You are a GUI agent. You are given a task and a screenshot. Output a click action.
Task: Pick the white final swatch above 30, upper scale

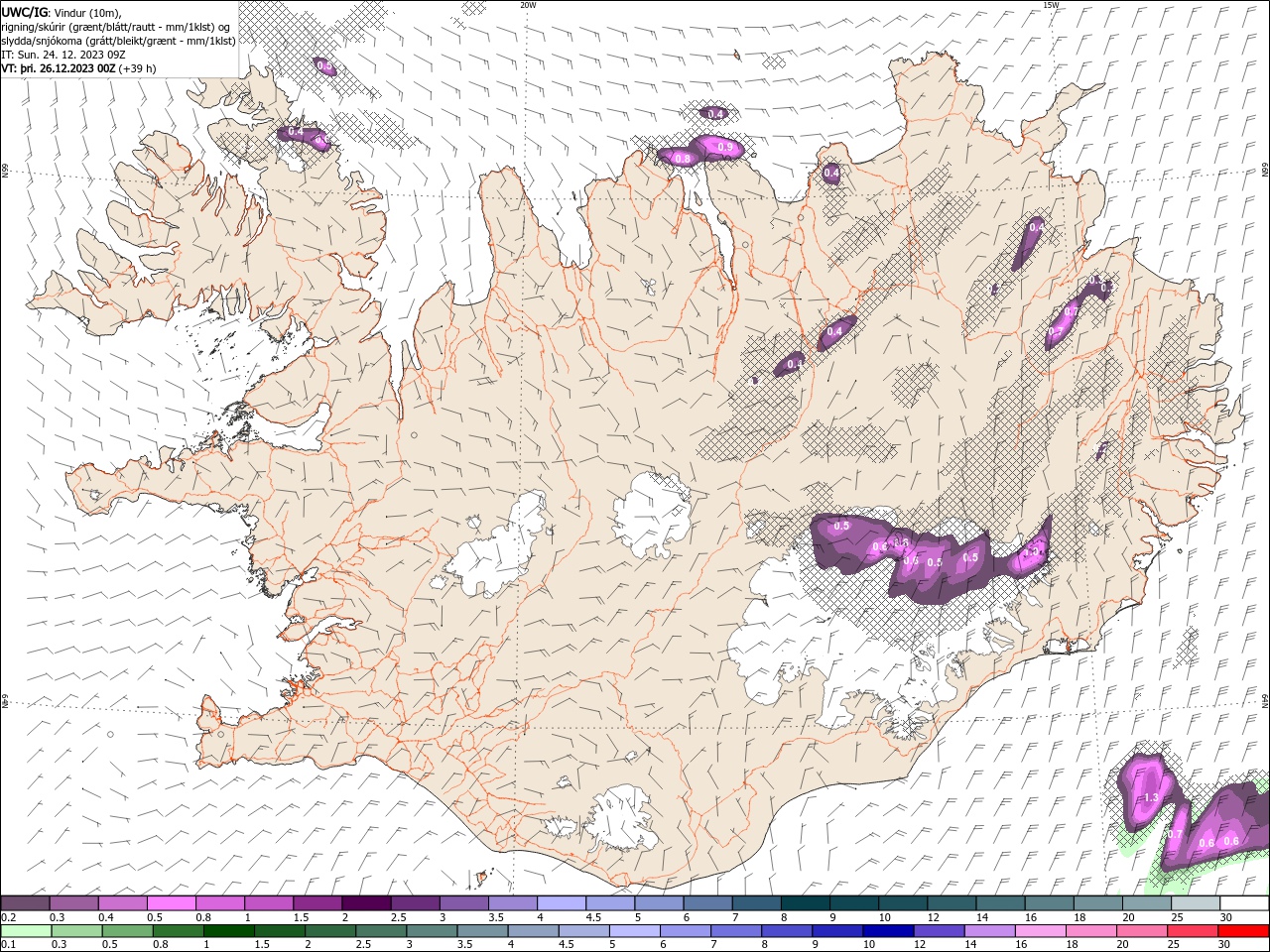(x=1243, y=903)
